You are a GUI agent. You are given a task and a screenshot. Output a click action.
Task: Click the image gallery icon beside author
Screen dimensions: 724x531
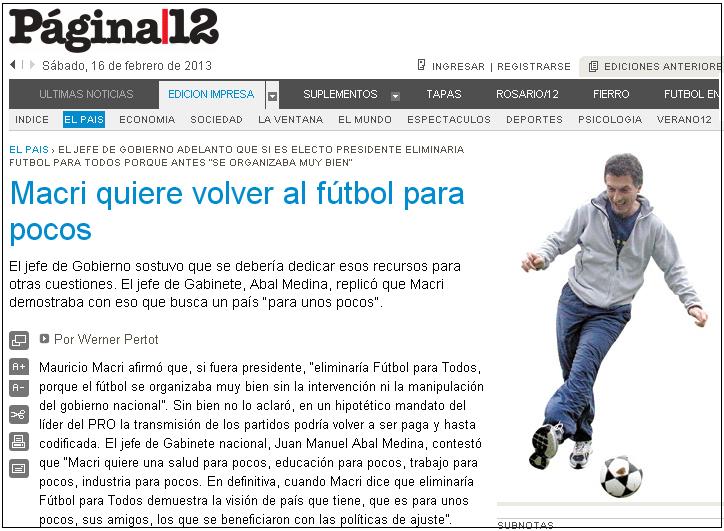coord(19,341)
